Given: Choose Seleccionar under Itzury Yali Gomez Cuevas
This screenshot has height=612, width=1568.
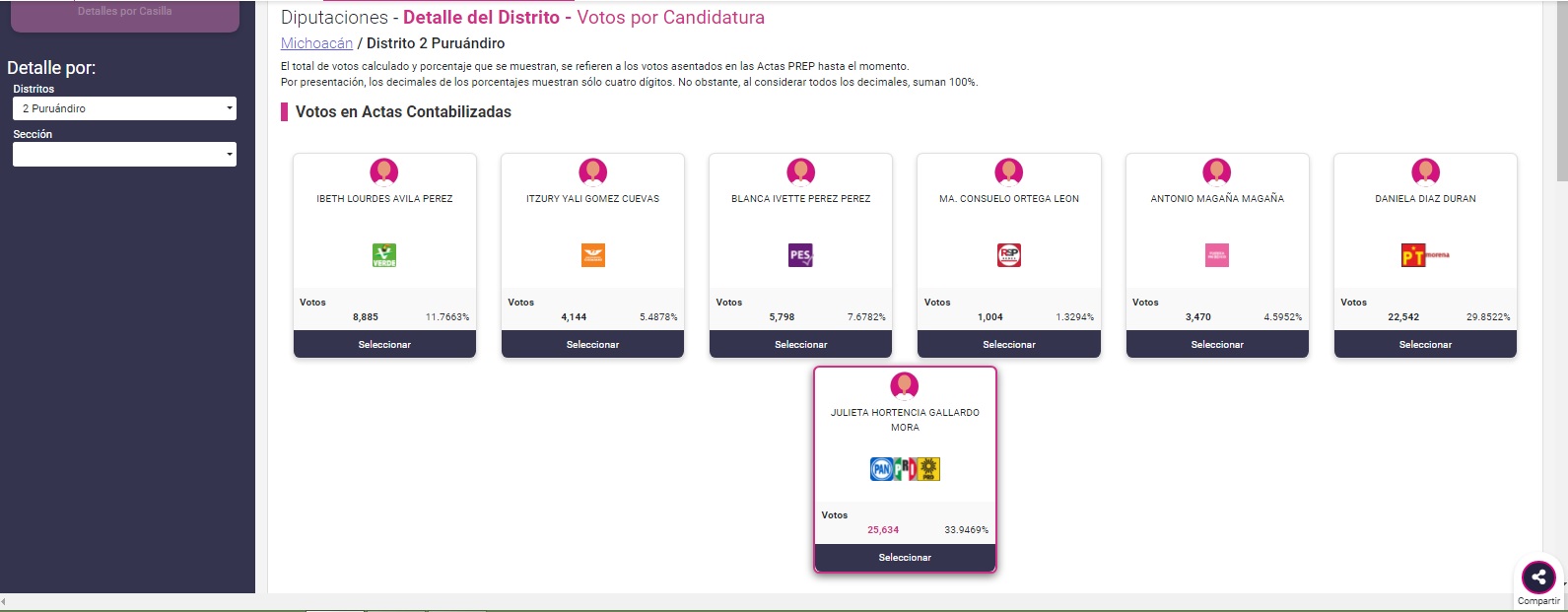Looking at the screenshot, I should coord(592,344).
